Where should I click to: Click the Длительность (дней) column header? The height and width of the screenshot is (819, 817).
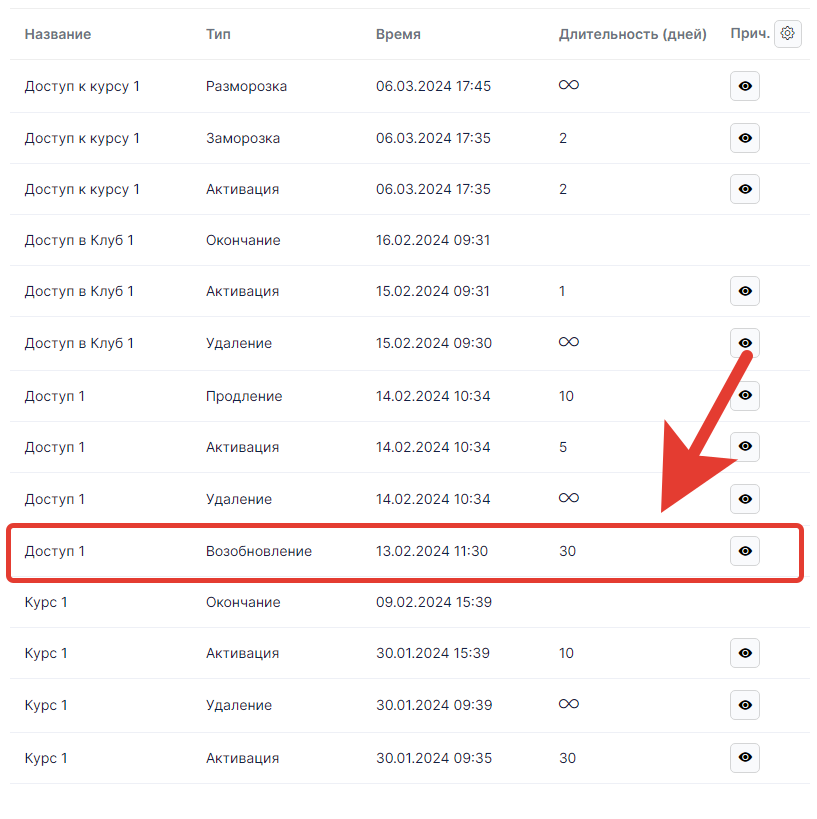632,34
